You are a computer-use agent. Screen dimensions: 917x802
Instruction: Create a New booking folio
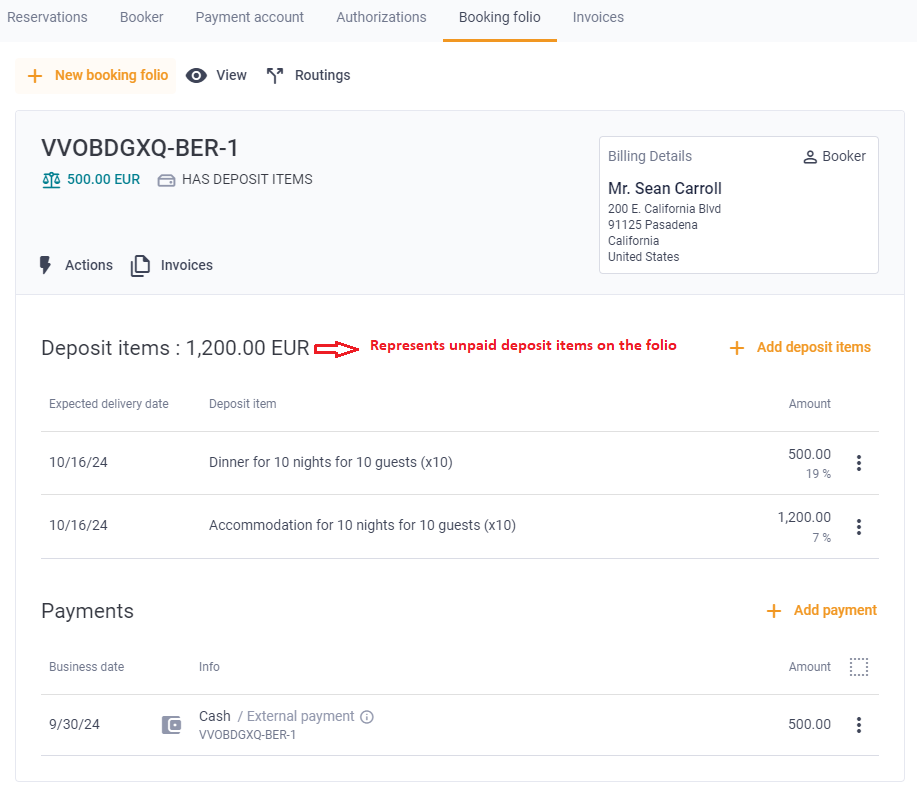pyautogui.click(x=96, y=74)
